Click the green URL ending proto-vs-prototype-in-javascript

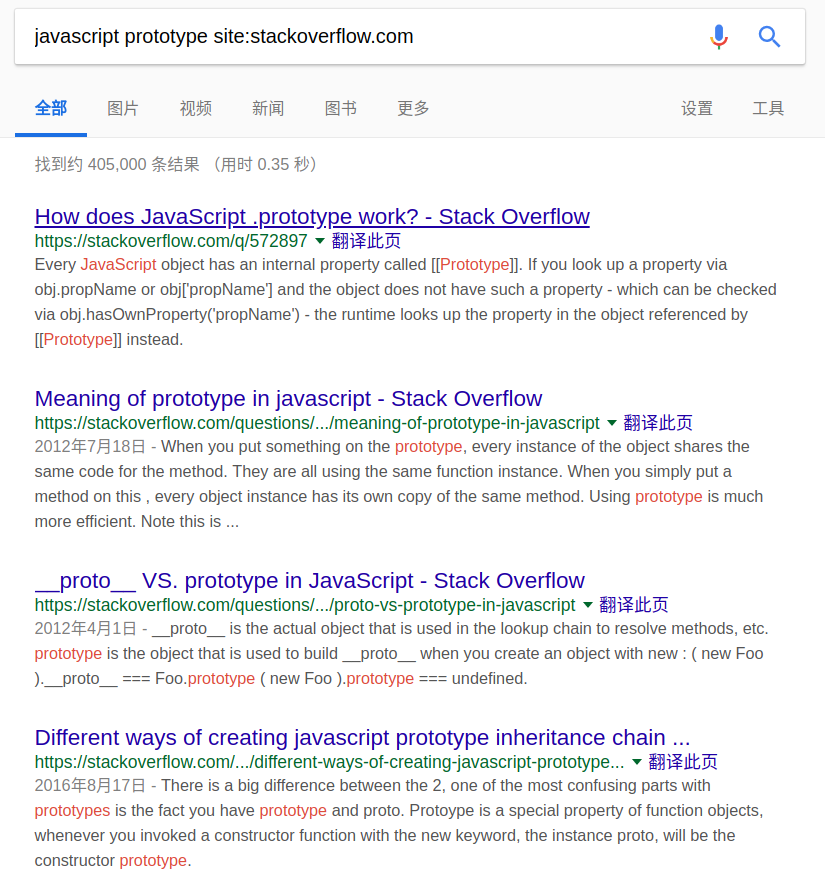(305, 604)
